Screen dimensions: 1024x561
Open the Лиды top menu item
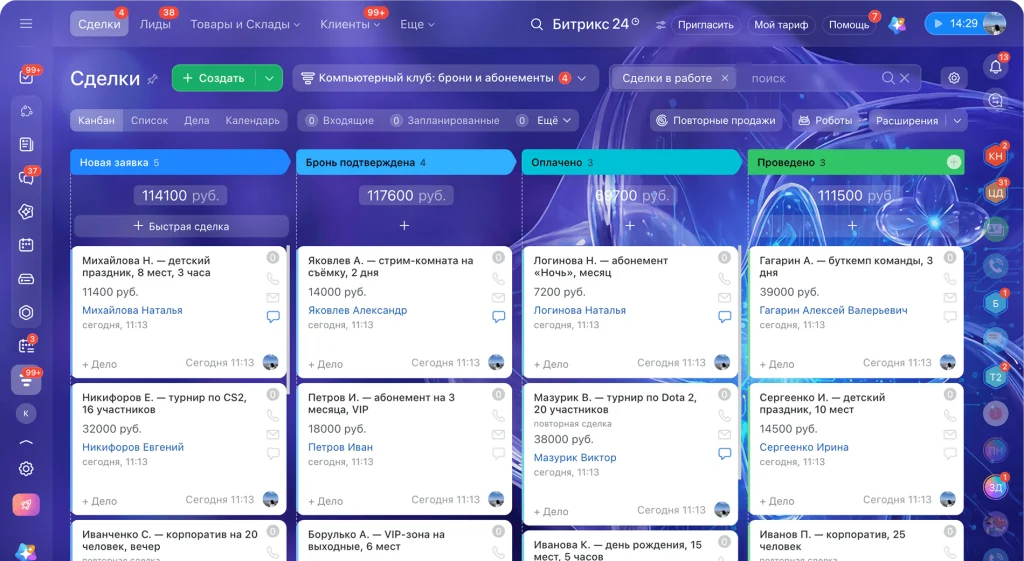(155, 24)
